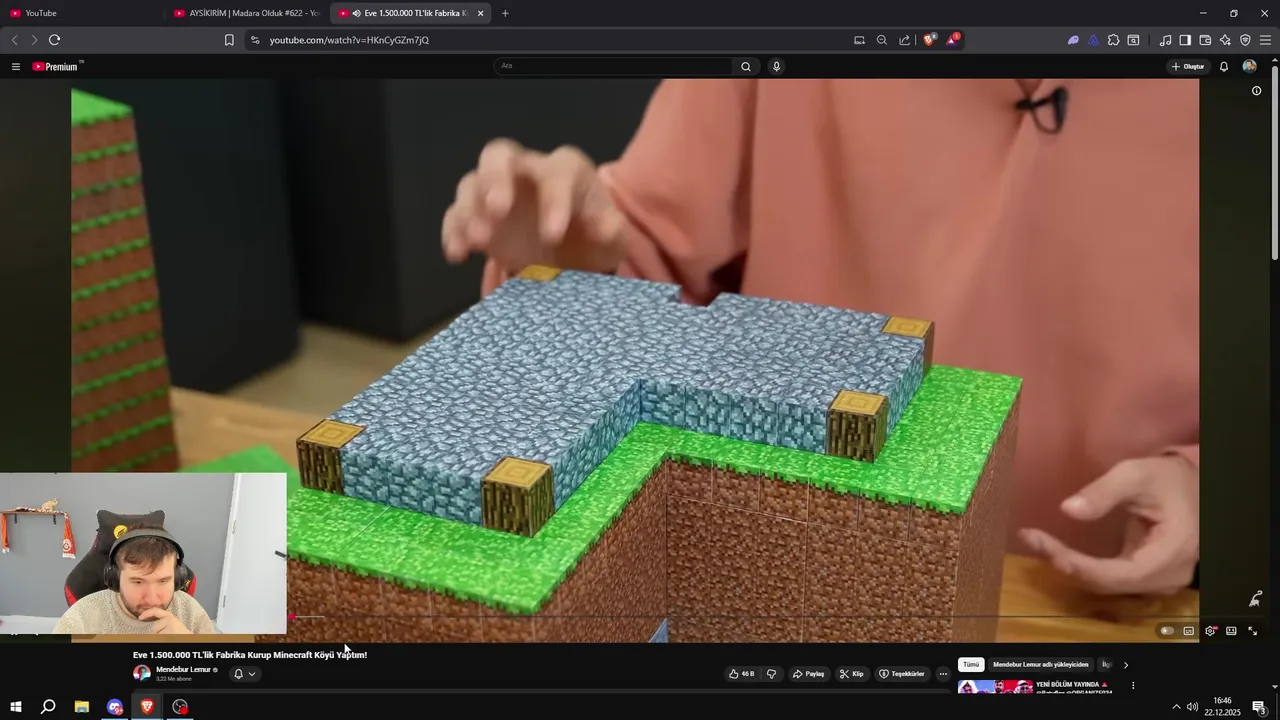
Task: Switch the player to theater mode
Action: [1231, 631]
